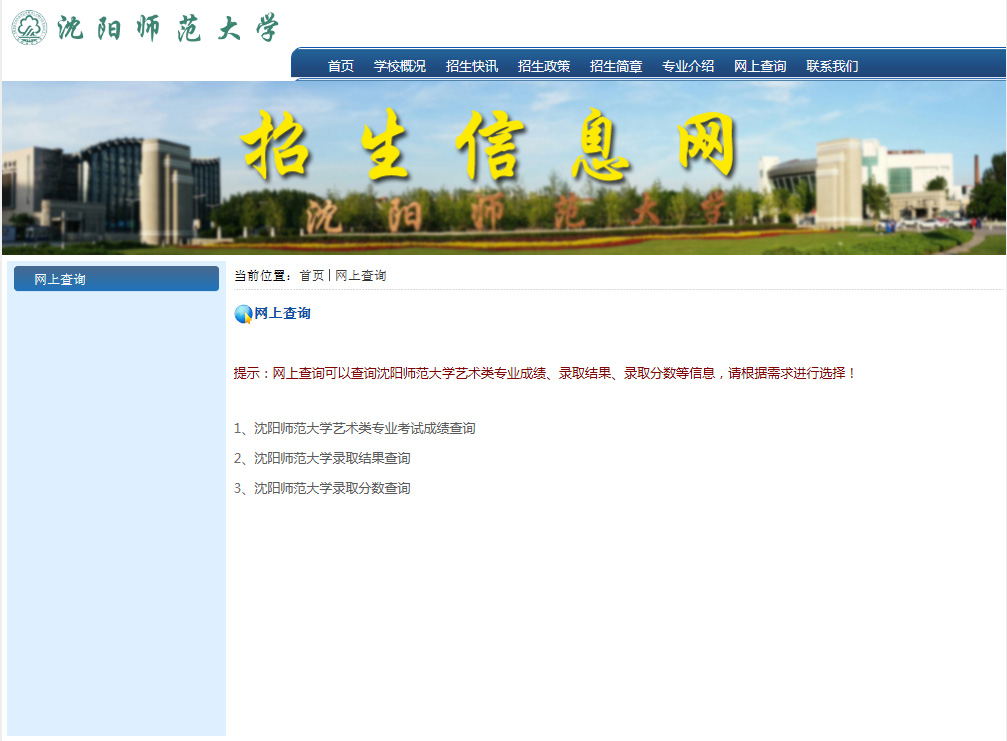Viewport: 1007px width, 741px height.
Task: Open 联系我们 navigation item
Action: [832, 66]
